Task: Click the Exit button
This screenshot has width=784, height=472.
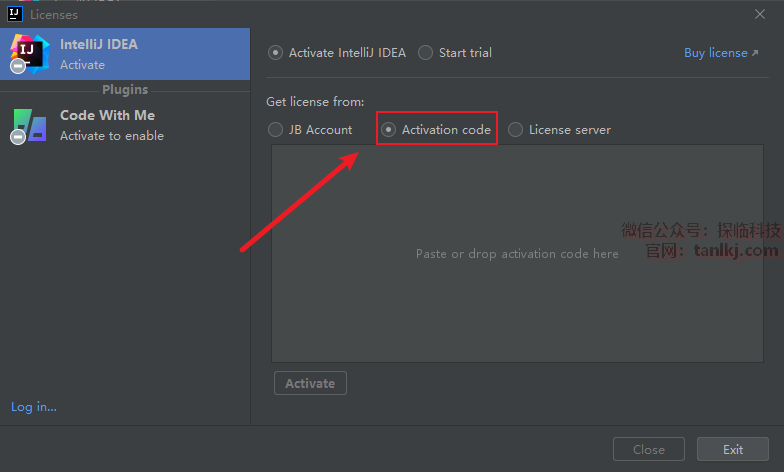Action: click(x=733, y=450)
